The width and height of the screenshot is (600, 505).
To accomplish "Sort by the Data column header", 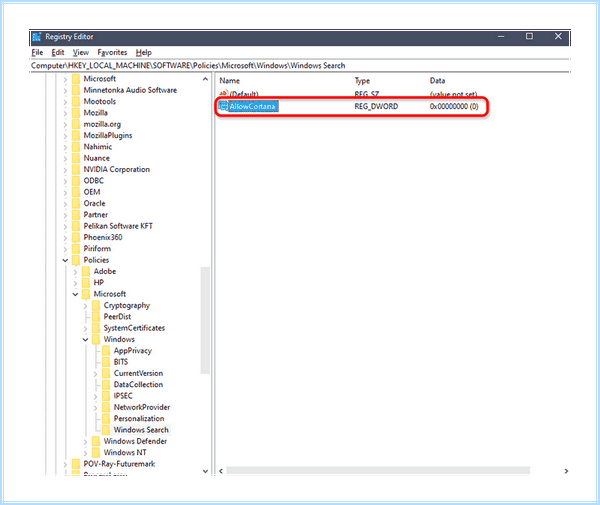I will click(437, 81).
